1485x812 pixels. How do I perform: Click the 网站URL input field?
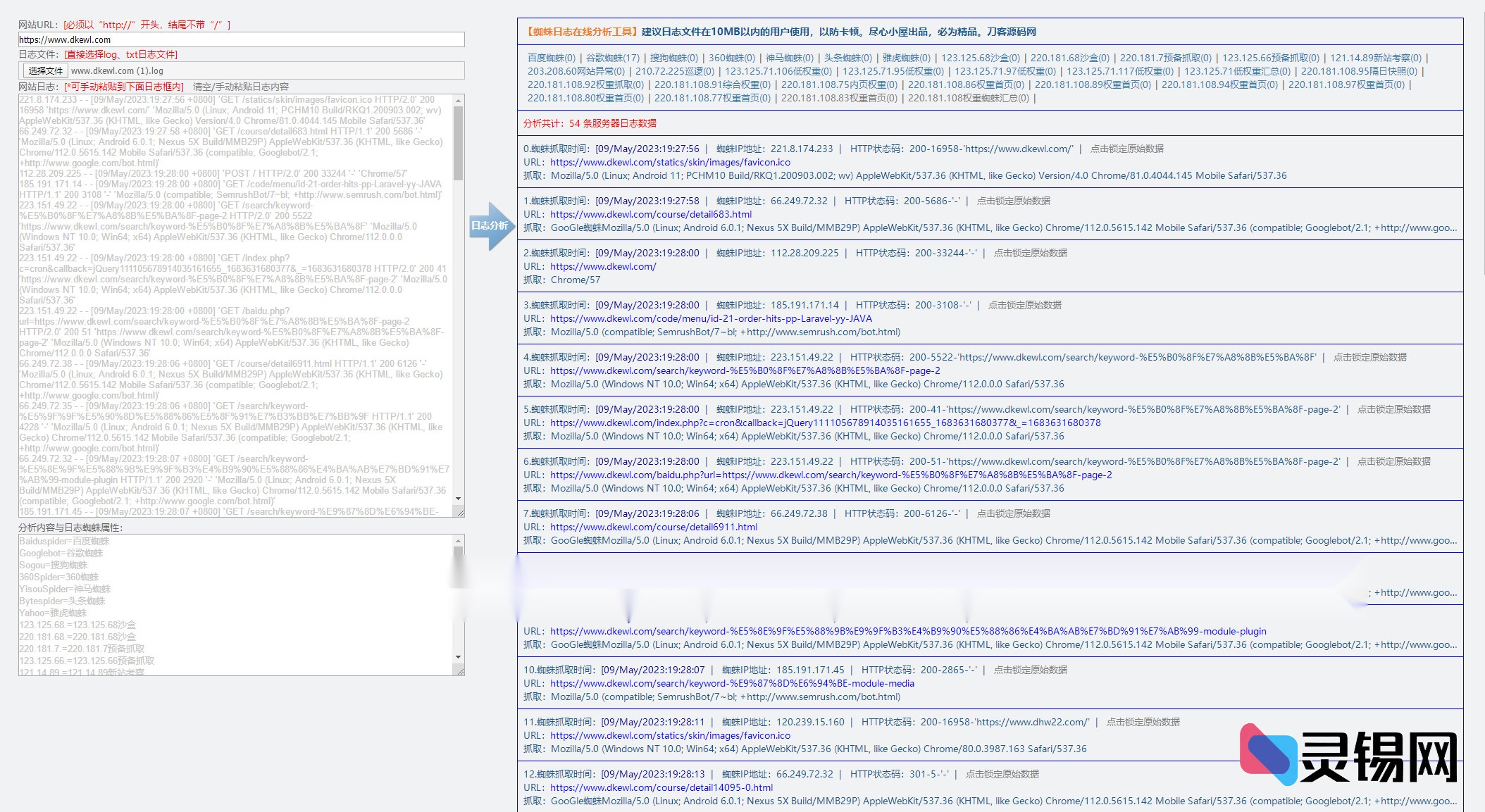coord(241,39)
